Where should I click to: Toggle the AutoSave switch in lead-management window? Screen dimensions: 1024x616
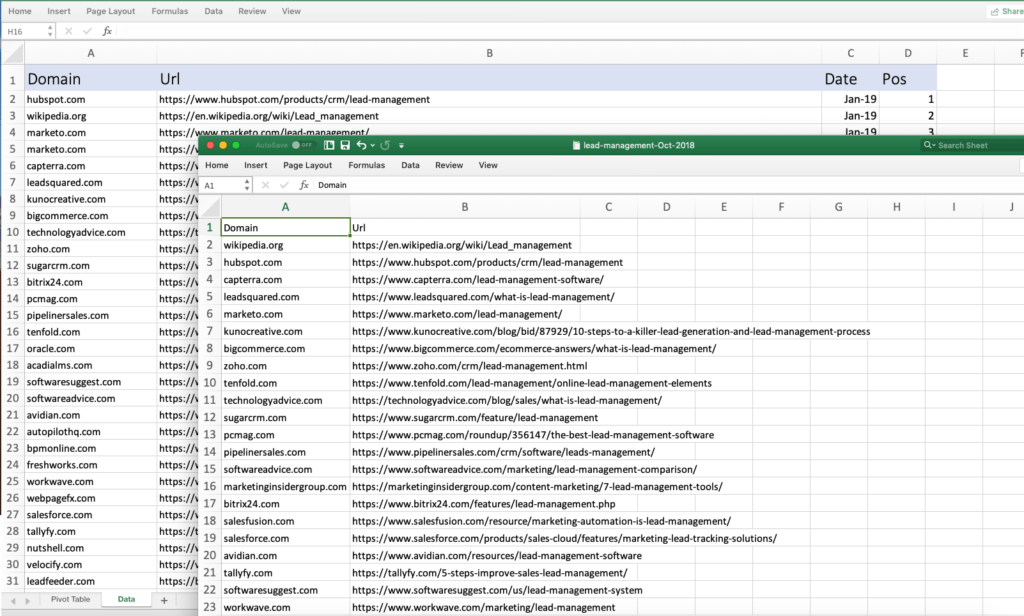(302, 145)
